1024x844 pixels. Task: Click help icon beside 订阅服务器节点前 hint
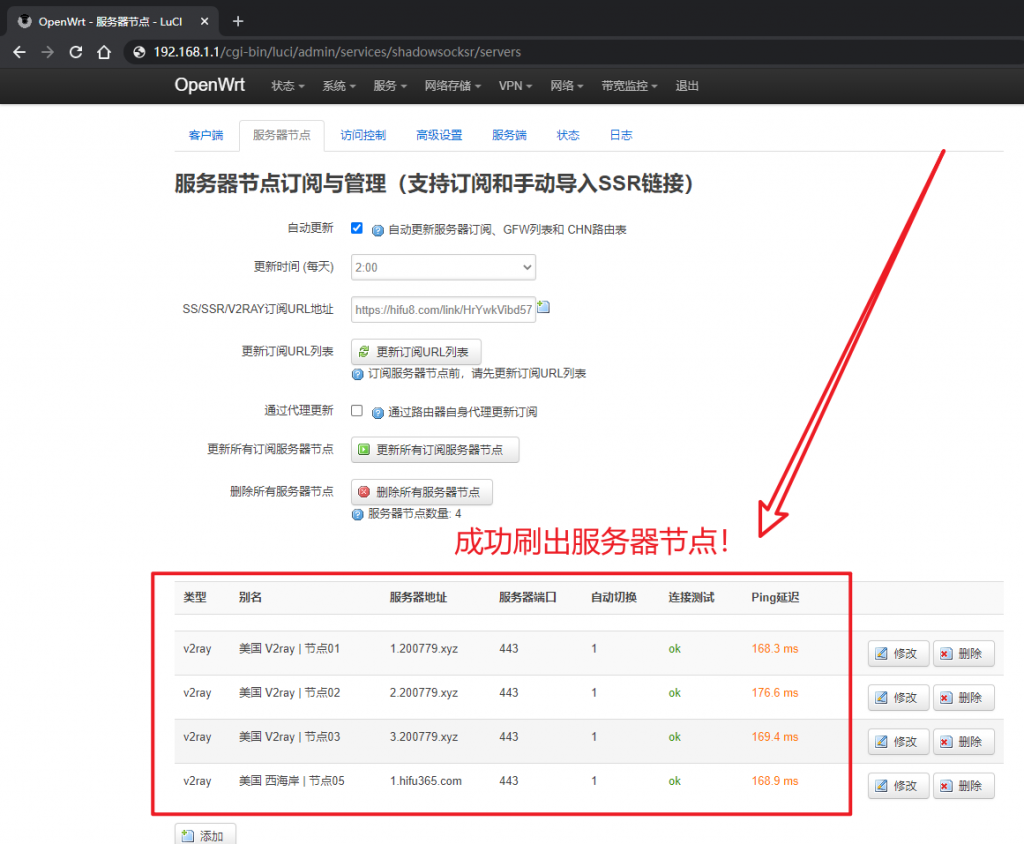pos(357,374)
